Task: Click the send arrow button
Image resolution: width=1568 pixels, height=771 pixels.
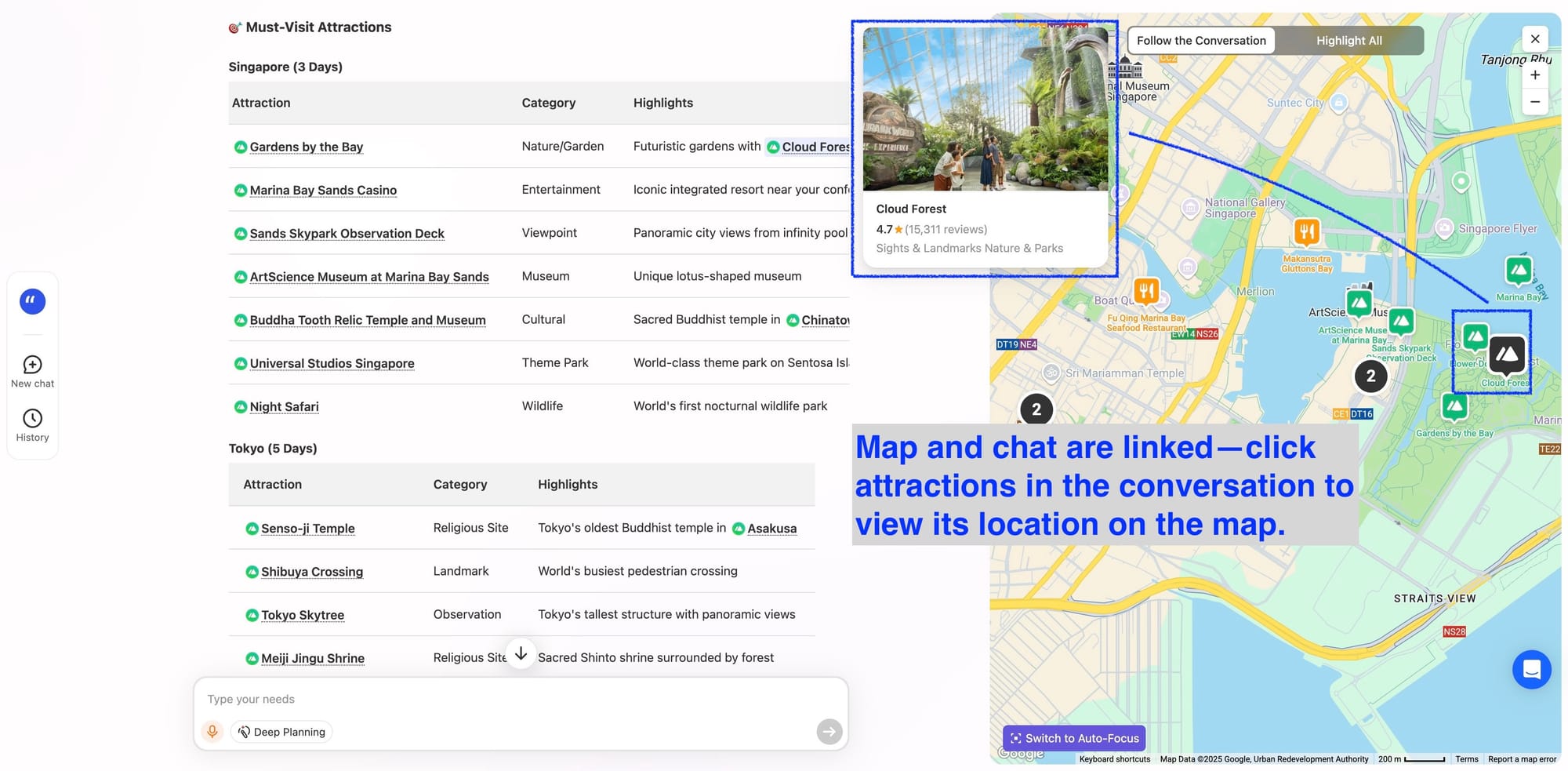Action: (x=829, y=732)
